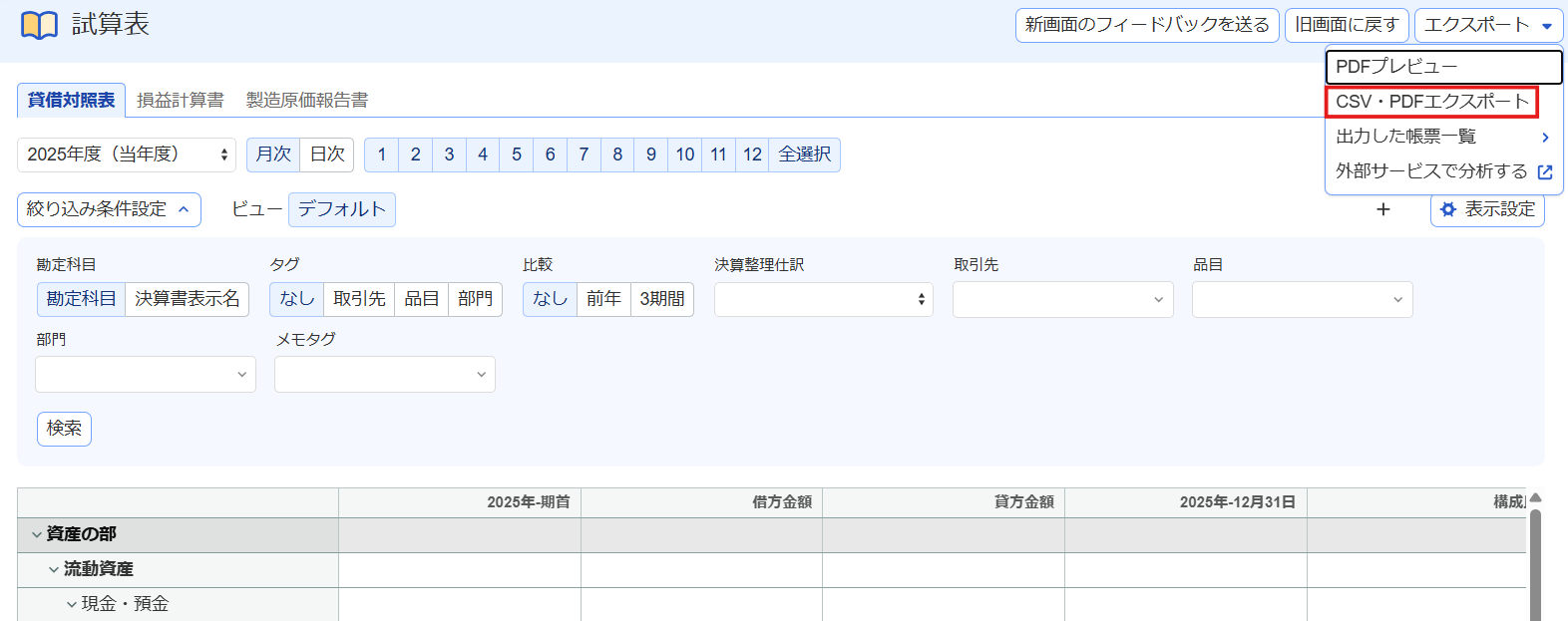The width and height of the screenshot is (1568, 621).
Task: Set 比較 option to 前年
Action: tap(603, 299)
